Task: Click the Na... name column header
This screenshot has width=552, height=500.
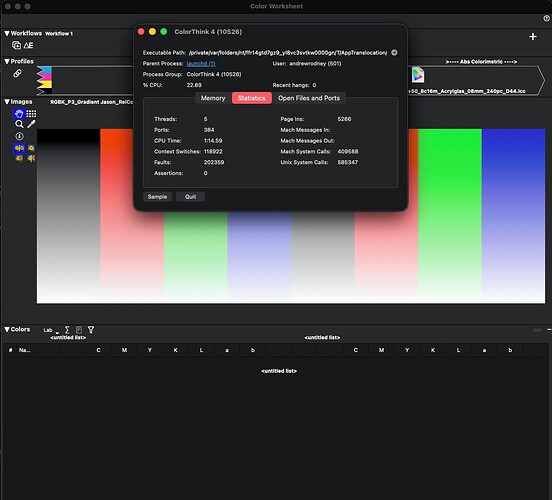Action: [24, 350]
